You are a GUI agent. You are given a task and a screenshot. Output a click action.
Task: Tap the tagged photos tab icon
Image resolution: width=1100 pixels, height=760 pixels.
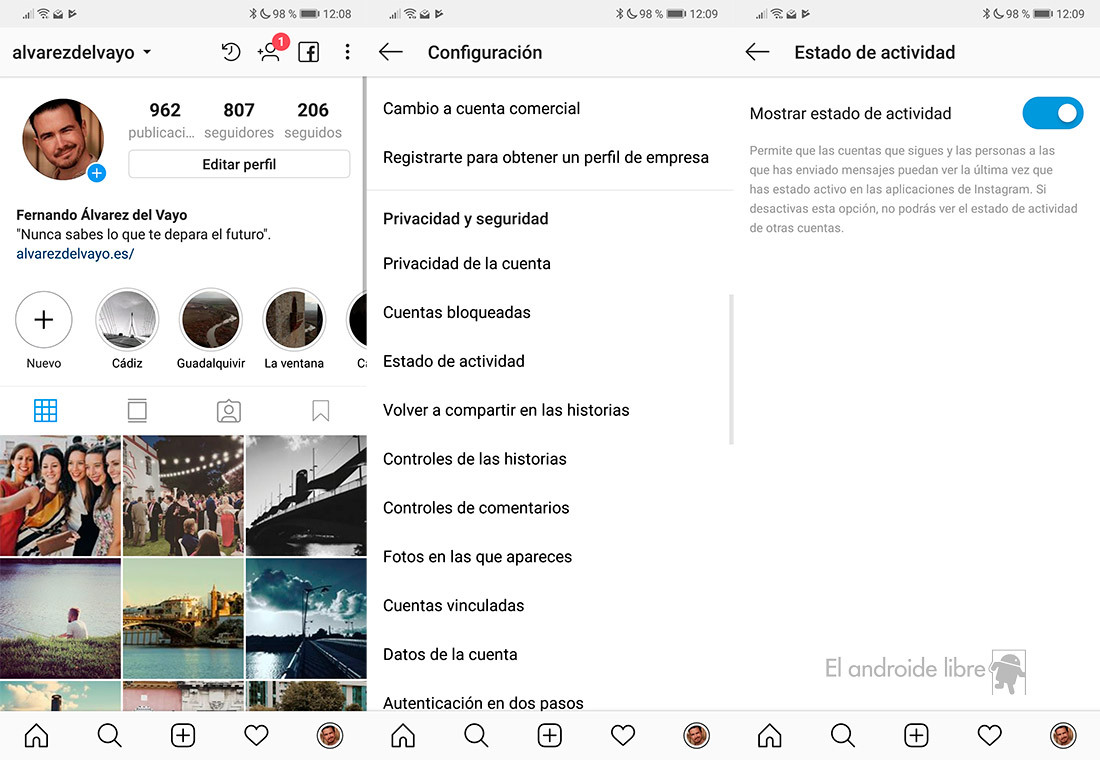[x=229, y=411]
